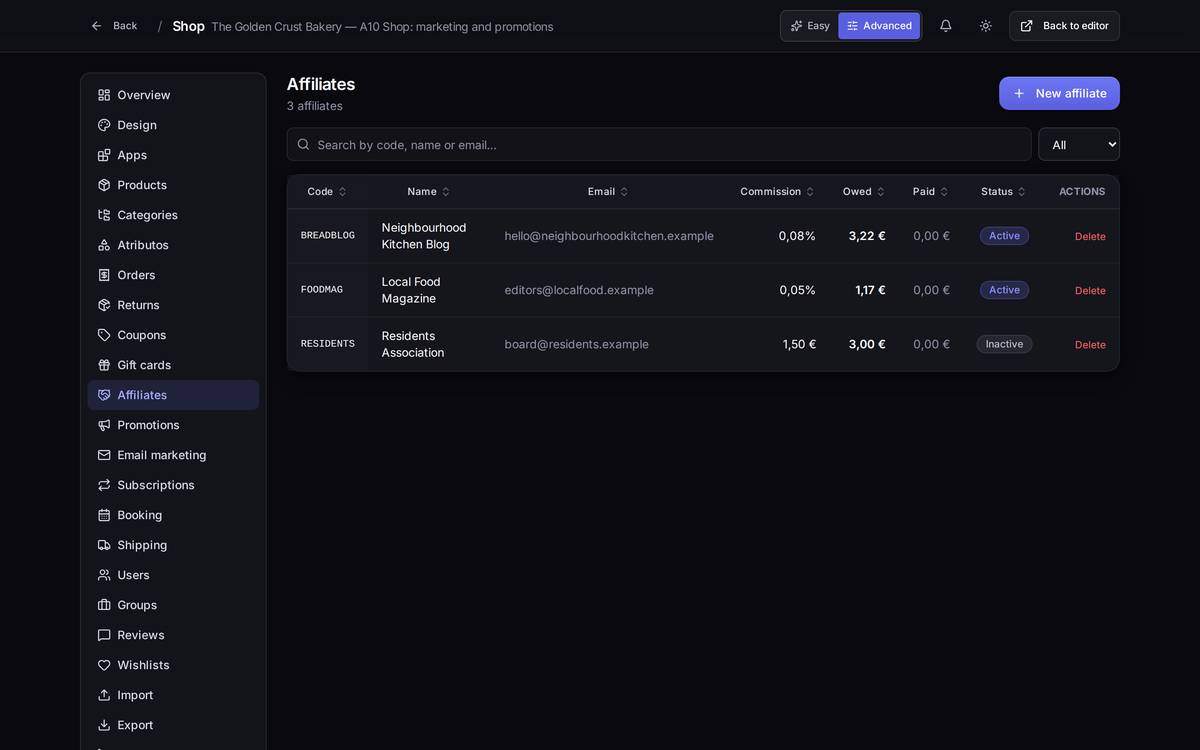
Task: Open Orders label in sidebar
Action: click(x=136, y=275)
